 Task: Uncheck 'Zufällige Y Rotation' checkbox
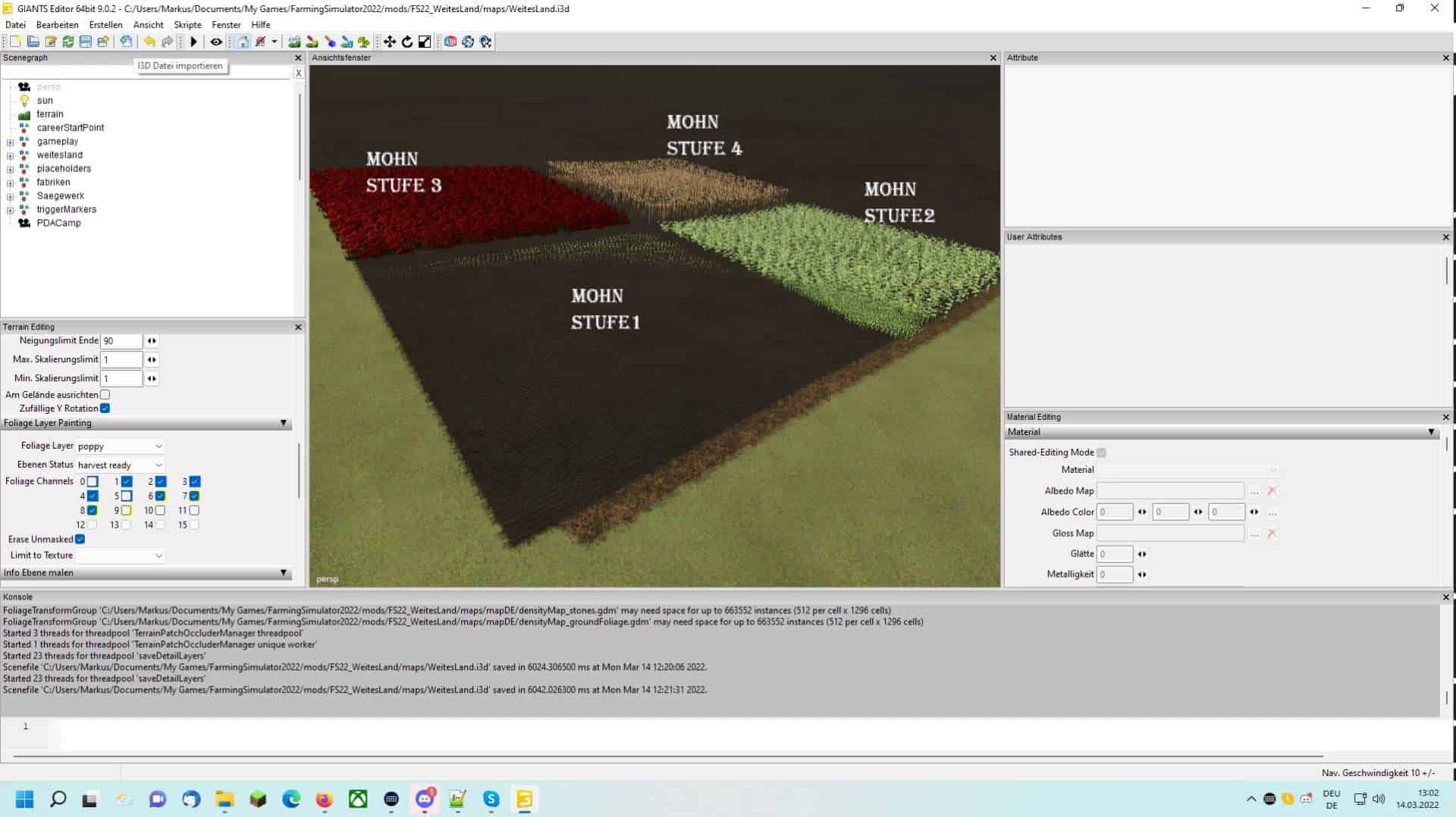pyautogui.click(x=105, y=409)
